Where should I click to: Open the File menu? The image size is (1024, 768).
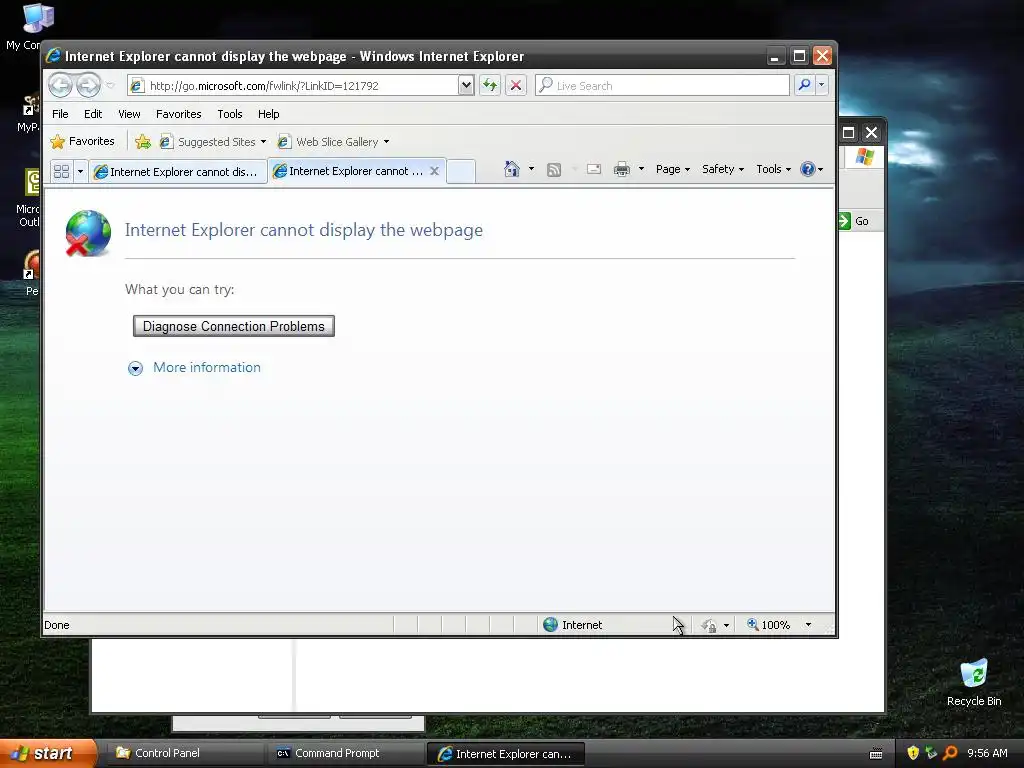point(60,114)
